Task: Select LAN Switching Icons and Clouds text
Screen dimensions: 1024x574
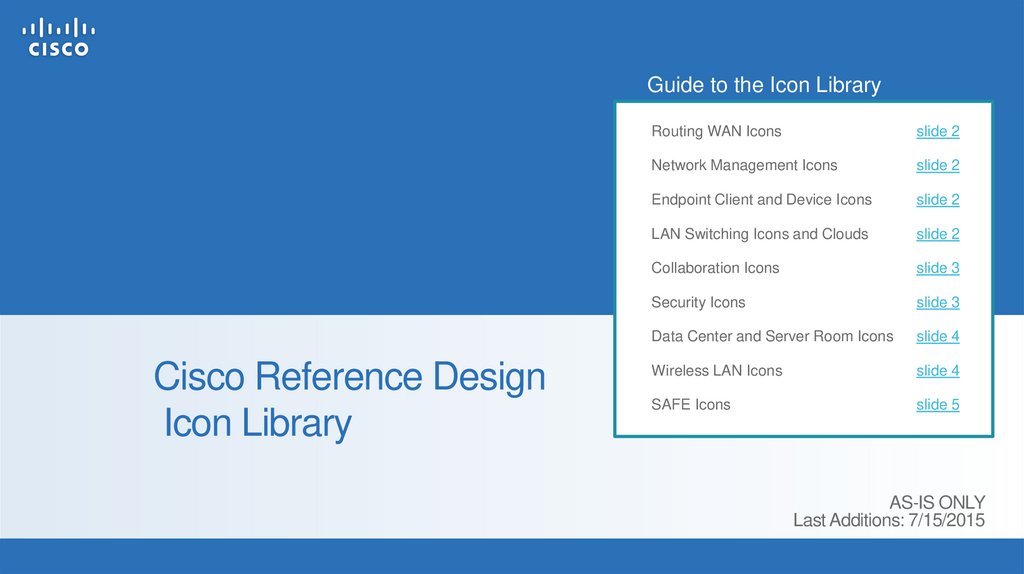Action: point(760,234)
